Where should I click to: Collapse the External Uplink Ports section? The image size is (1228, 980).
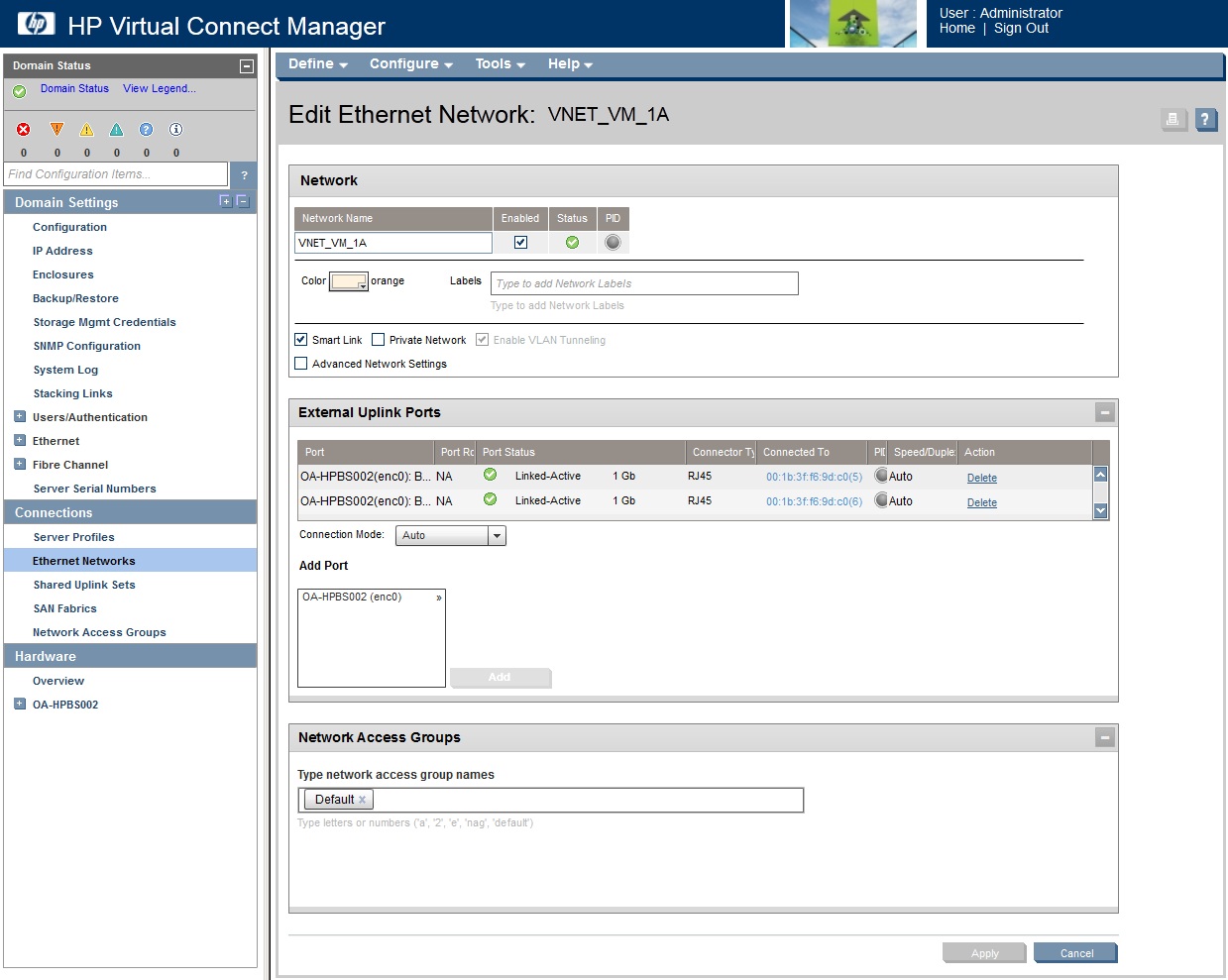[x=1105, y=412]
